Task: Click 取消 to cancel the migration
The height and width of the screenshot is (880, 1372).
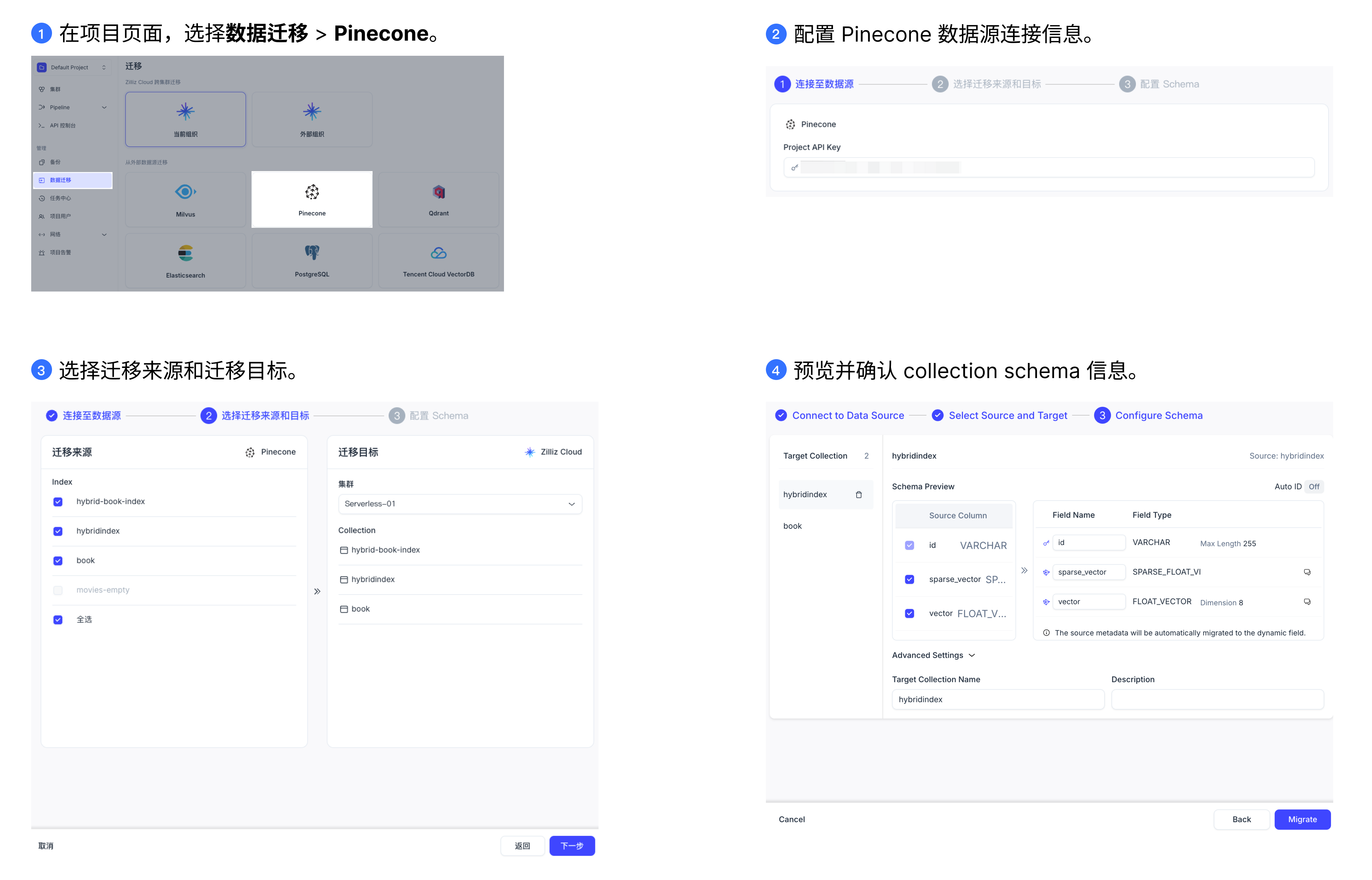Action: pos(46,846)
